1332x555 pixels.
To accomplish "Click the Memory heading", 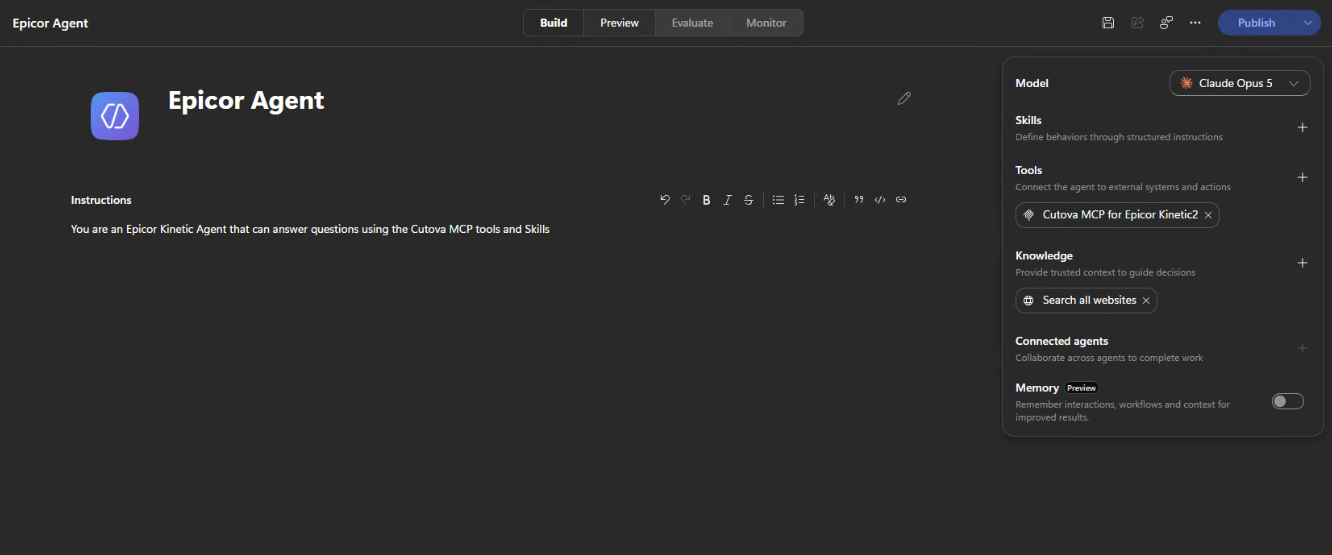I will [1037, 388].
